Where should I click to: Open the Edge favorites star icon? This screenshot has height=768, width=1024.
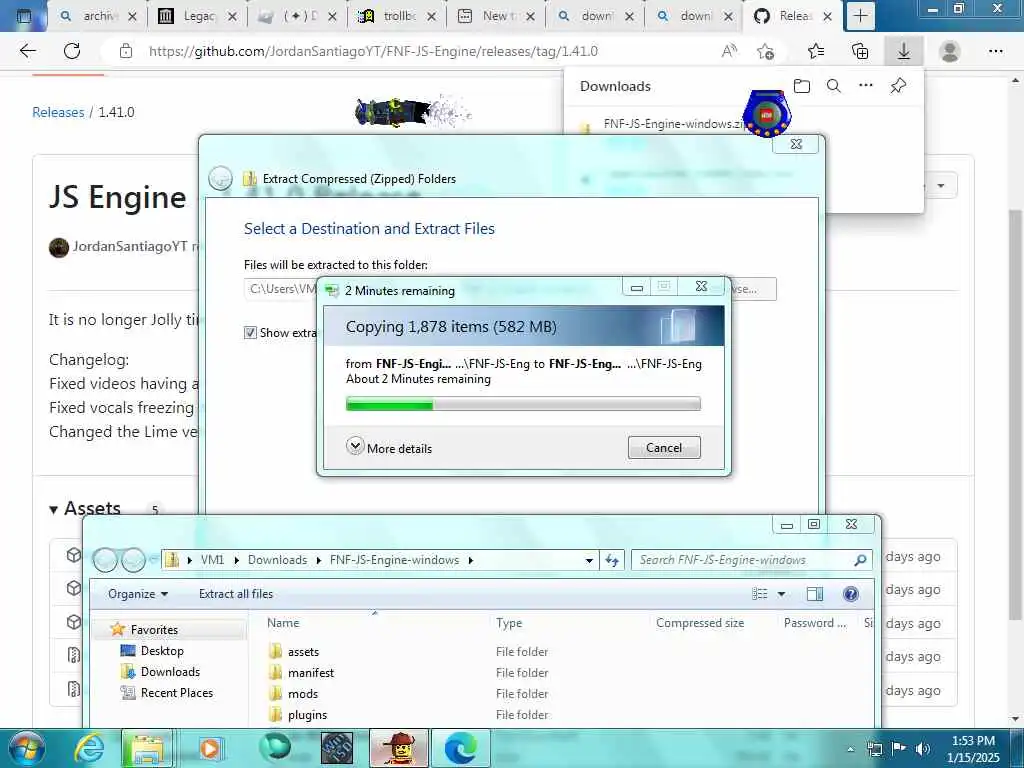tap(816, 51)
